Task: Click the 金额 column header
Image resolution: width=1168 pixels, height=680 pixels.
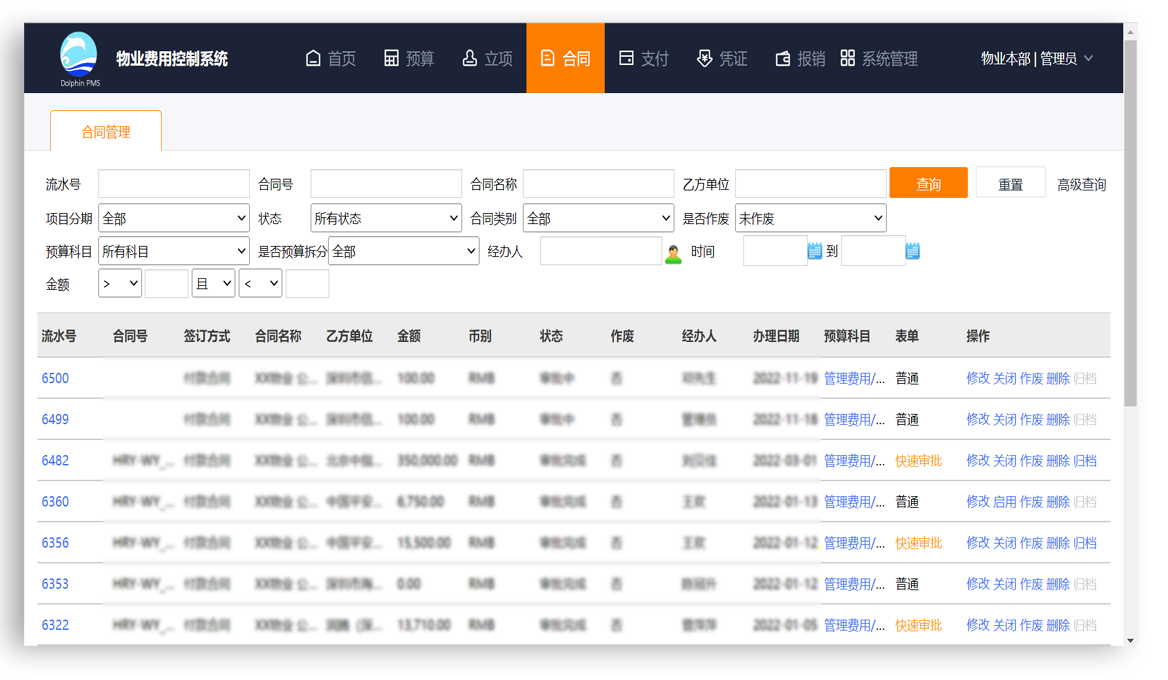Action: pyautogui.click(x=409, y=336)
